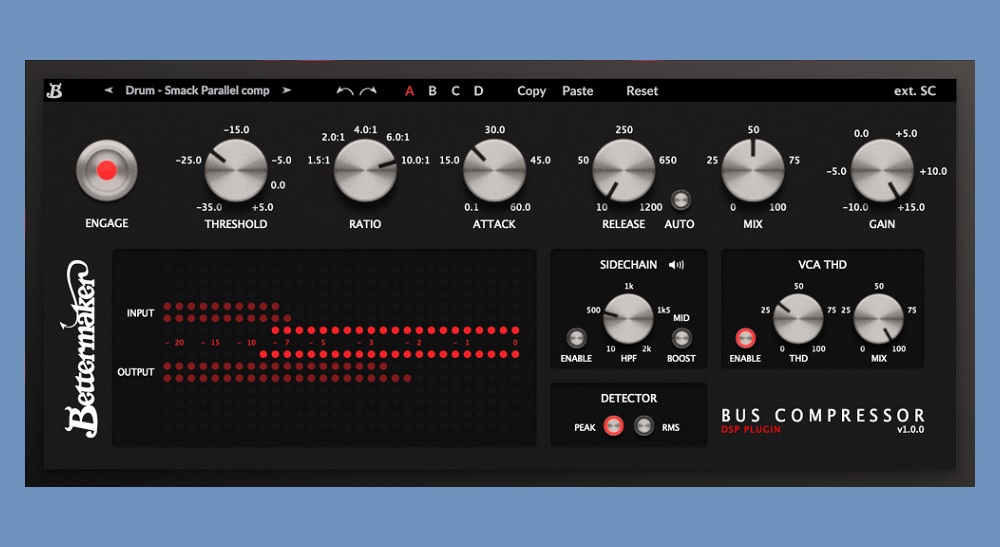Click the main MIX knob
The image size is (1000, 547).
pyautogui.click(x=753, y=170)
